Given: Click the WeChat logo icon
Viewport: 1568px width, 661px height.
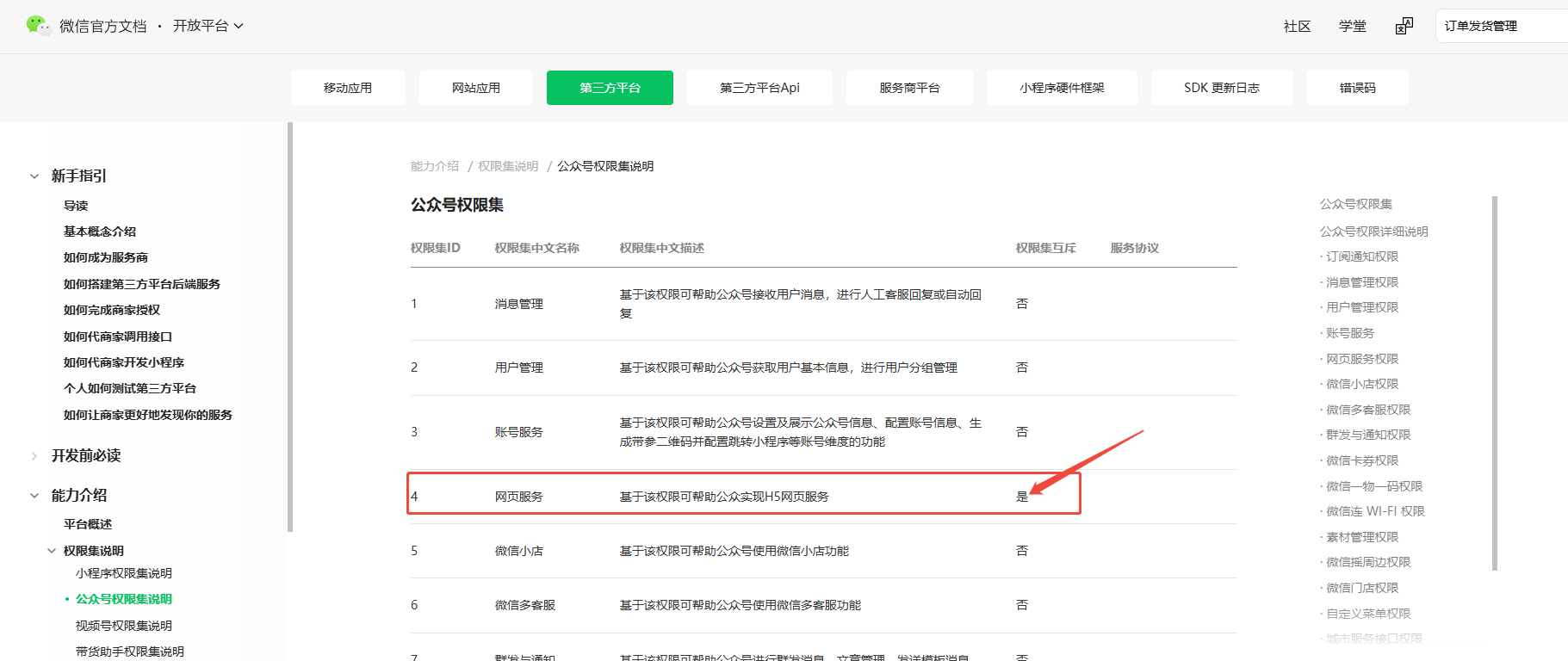Looking at the screenshot, I should tap(39, 26).
